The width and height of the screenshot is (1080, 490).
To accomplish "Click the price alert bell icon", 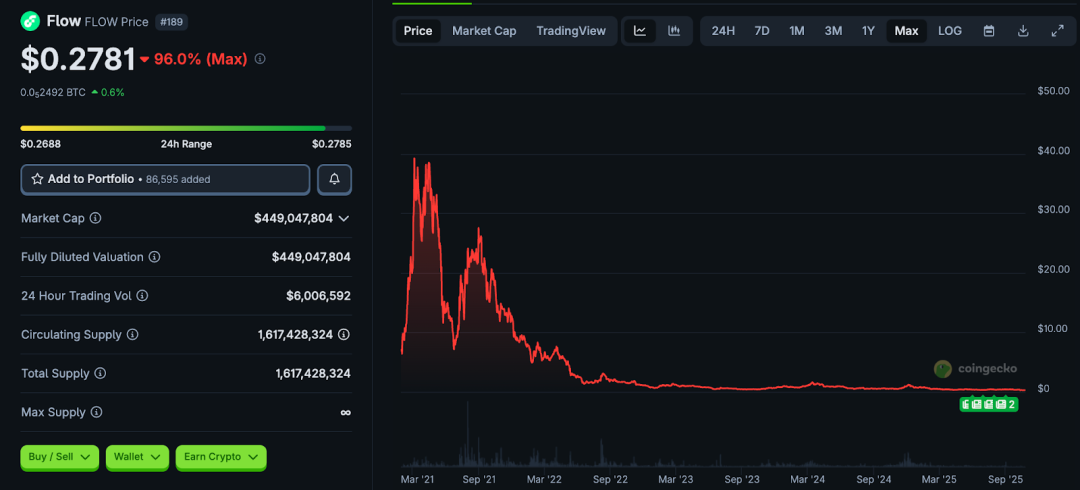I will [x=334, y=179].
